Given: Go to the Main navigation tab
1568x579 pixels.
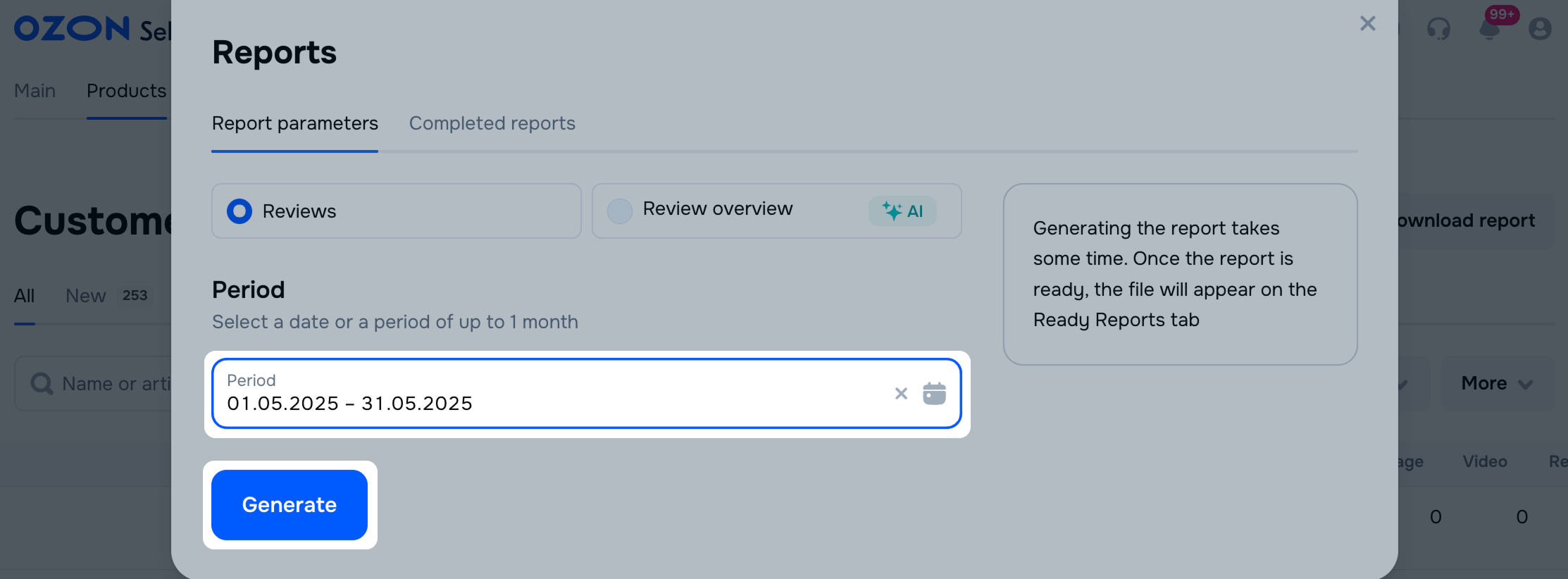Looking at the screenshot, I should (35, 91).
